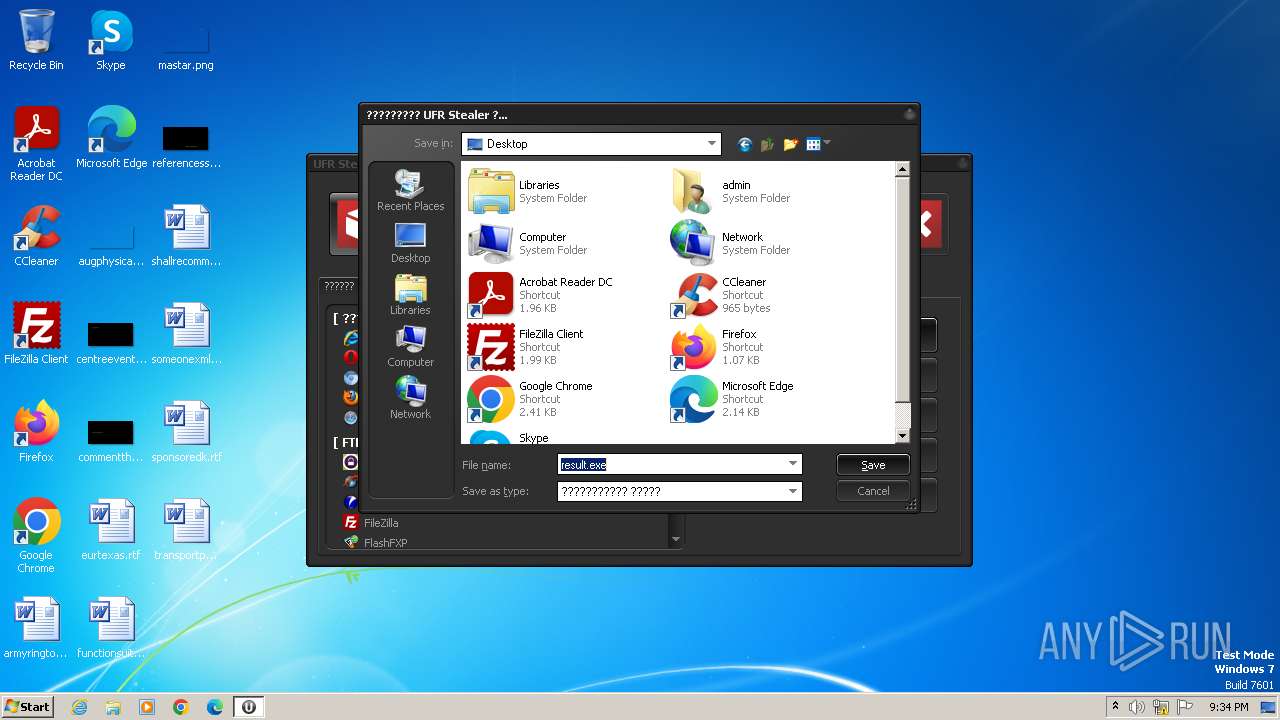Open media player from the taskbar
Viewport: 1280px width, 720px height.
[x=147, y=707]
